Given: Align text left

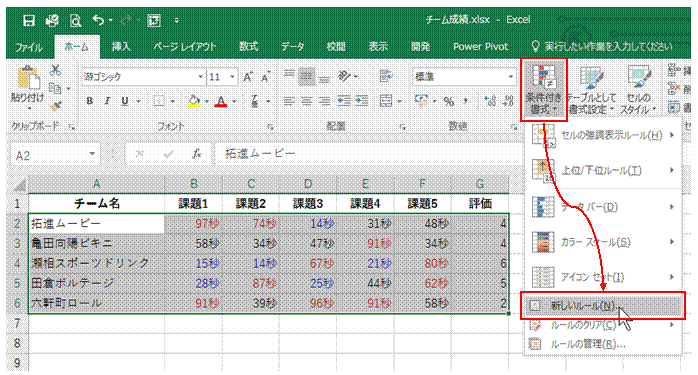Looking at the screenshot, I should (x=289, y=102).
